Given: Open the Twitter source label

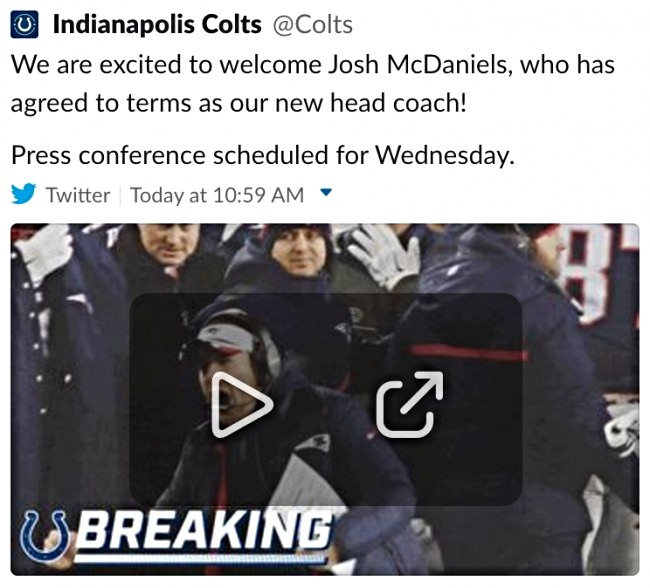Looking at the screenshot, I should click(78, 195).
